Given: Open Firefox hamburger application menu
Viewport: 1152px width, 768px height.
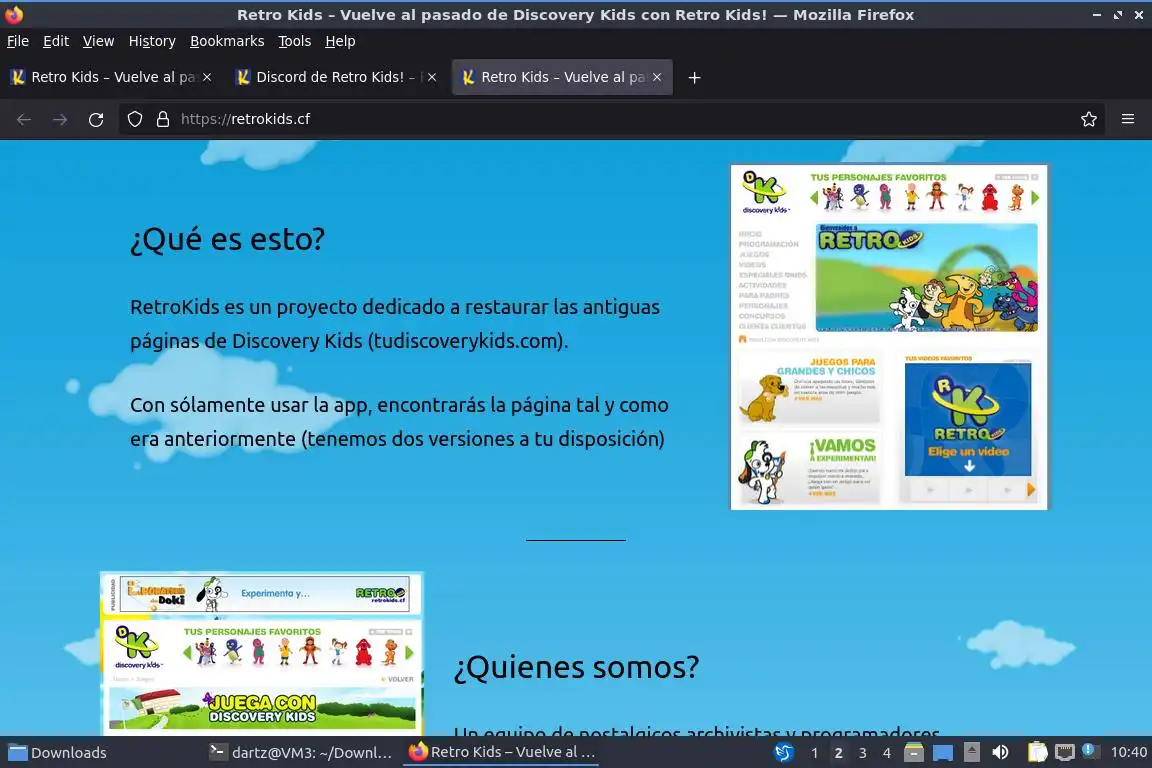Looking at the screenshot, I should pyautogui.click(x=1128, y=119).
